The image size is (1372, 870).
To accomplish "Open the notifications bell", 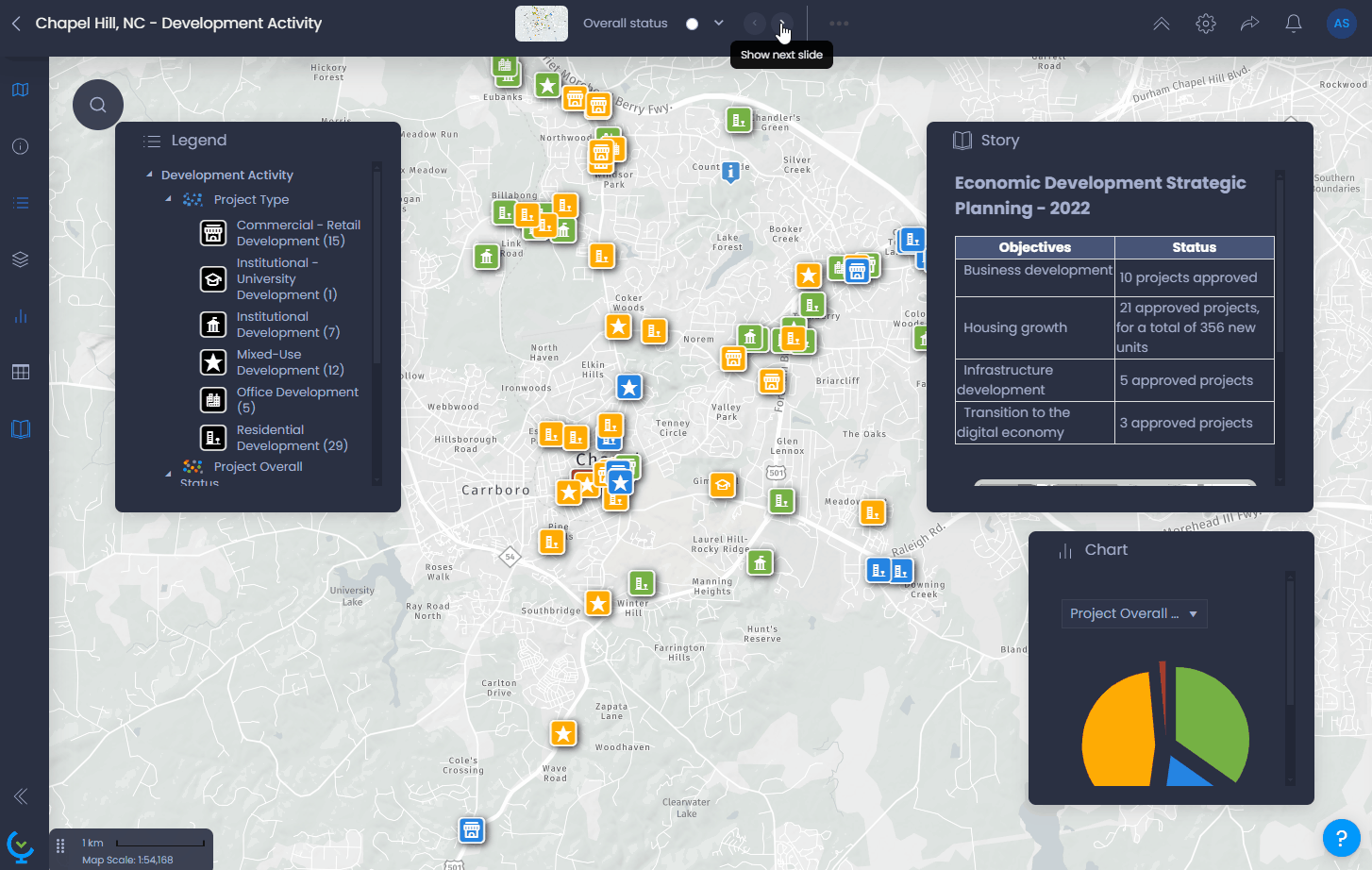I will 1294,24.
